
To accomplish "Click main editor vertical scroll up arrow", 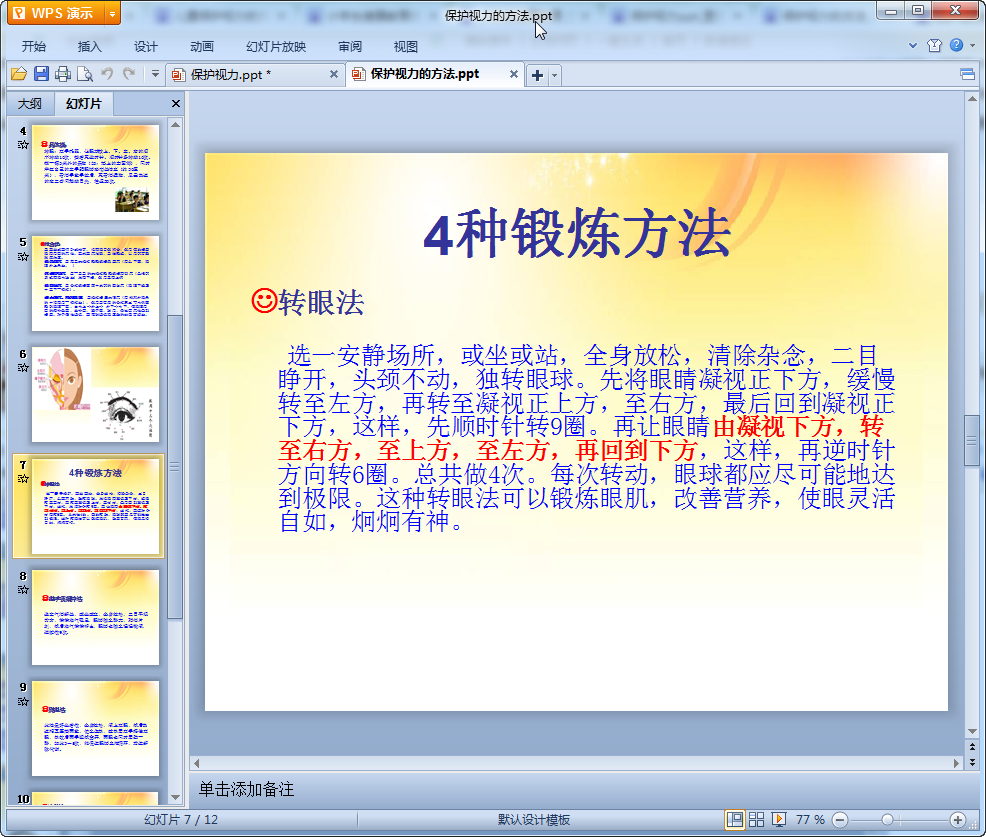I will [972, 99].
